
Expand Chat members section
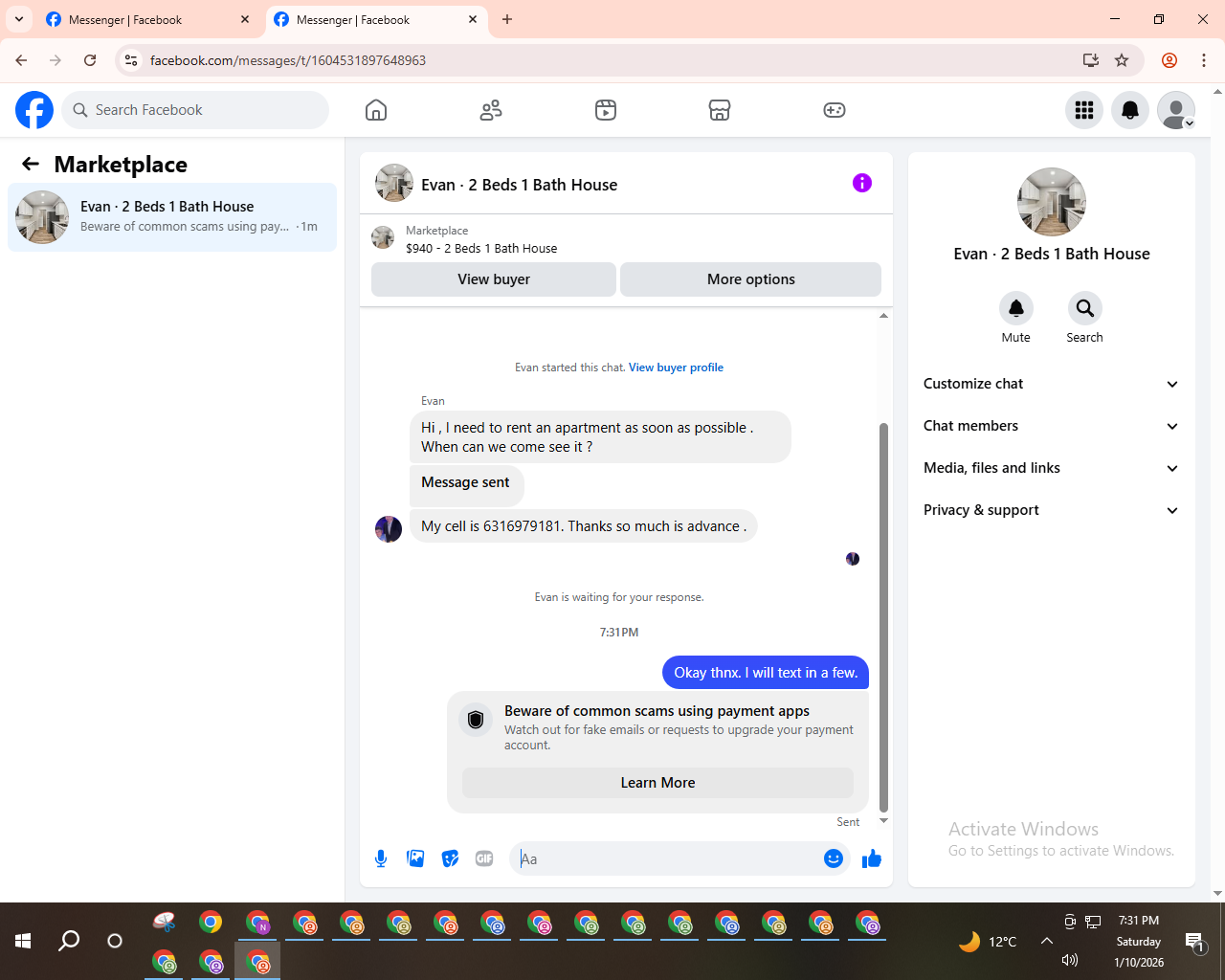pos(1051,426)
